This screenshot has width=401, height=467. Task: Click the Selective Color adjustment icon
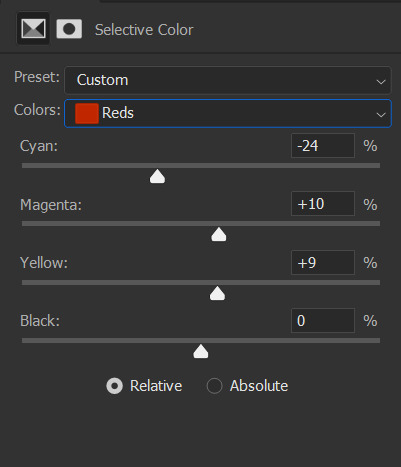pos(33,29)
